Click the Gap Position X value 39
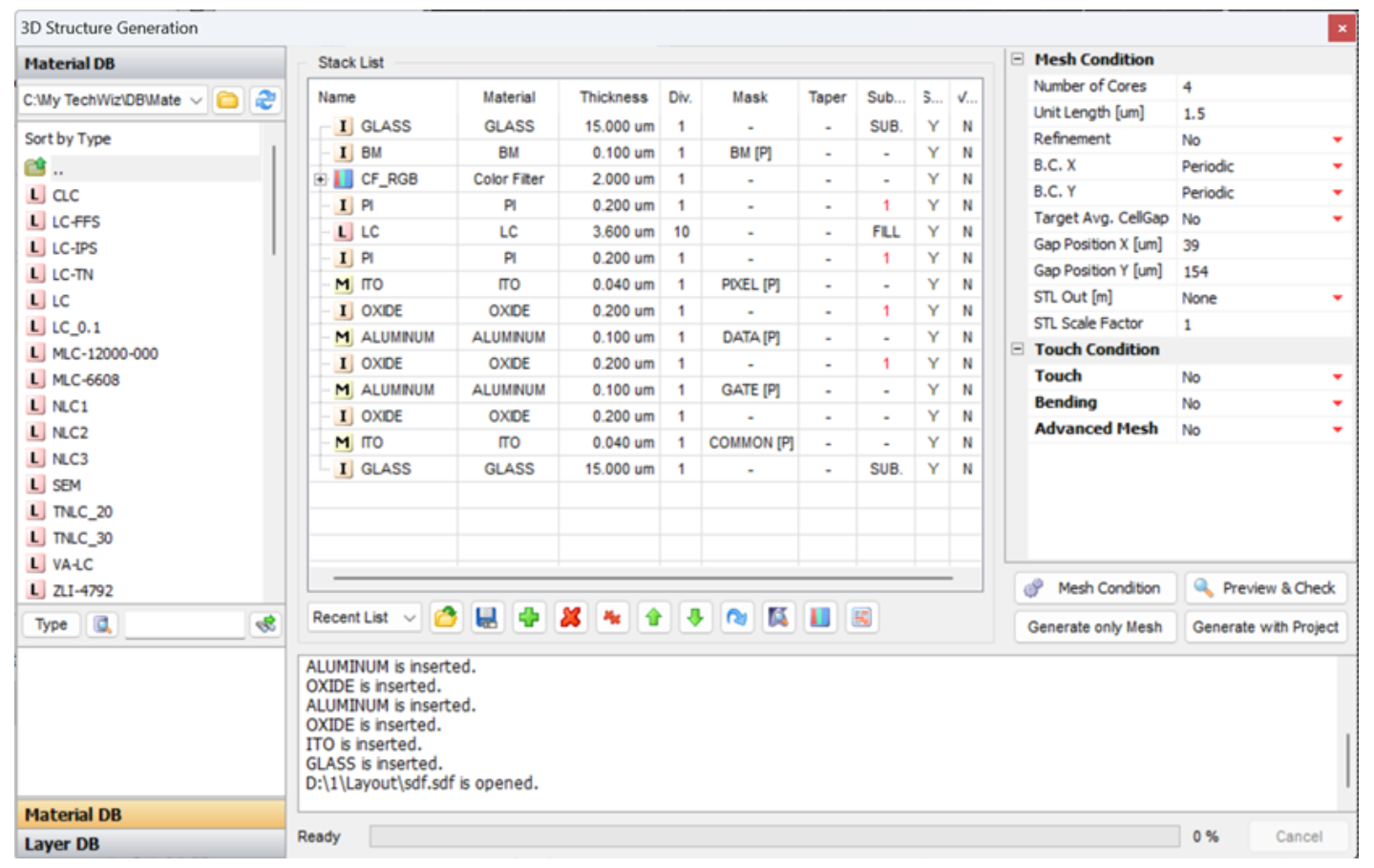Viewport: 1374px width, 868px height. tap(1263, 245)
